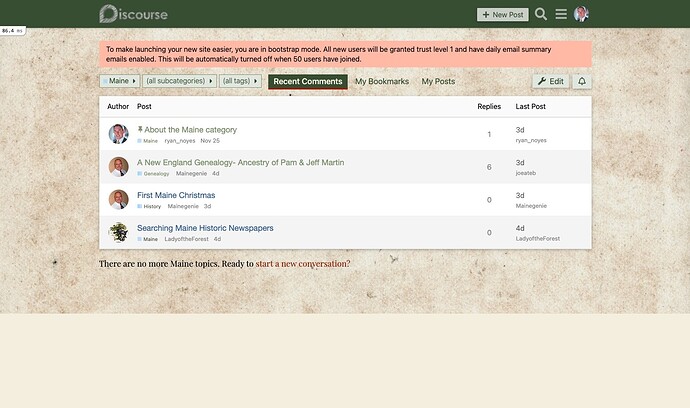
Task: Sort by Last Post column header
Action: 530,107
